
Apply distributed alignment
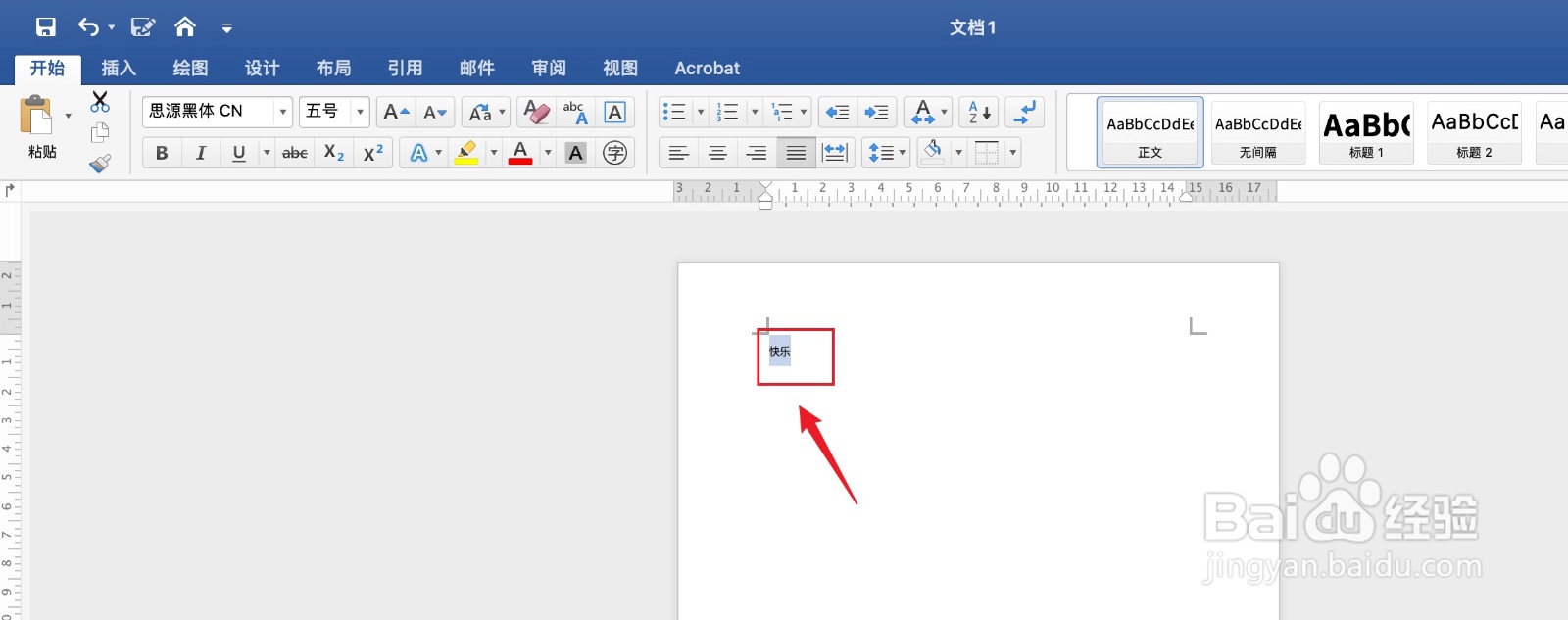point(835,153)
